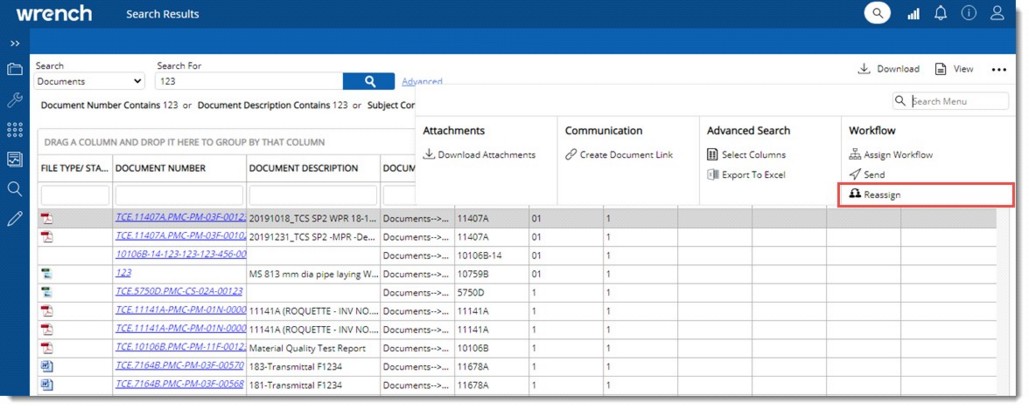Open the notifications bell icon

click(x=941, y=14)
